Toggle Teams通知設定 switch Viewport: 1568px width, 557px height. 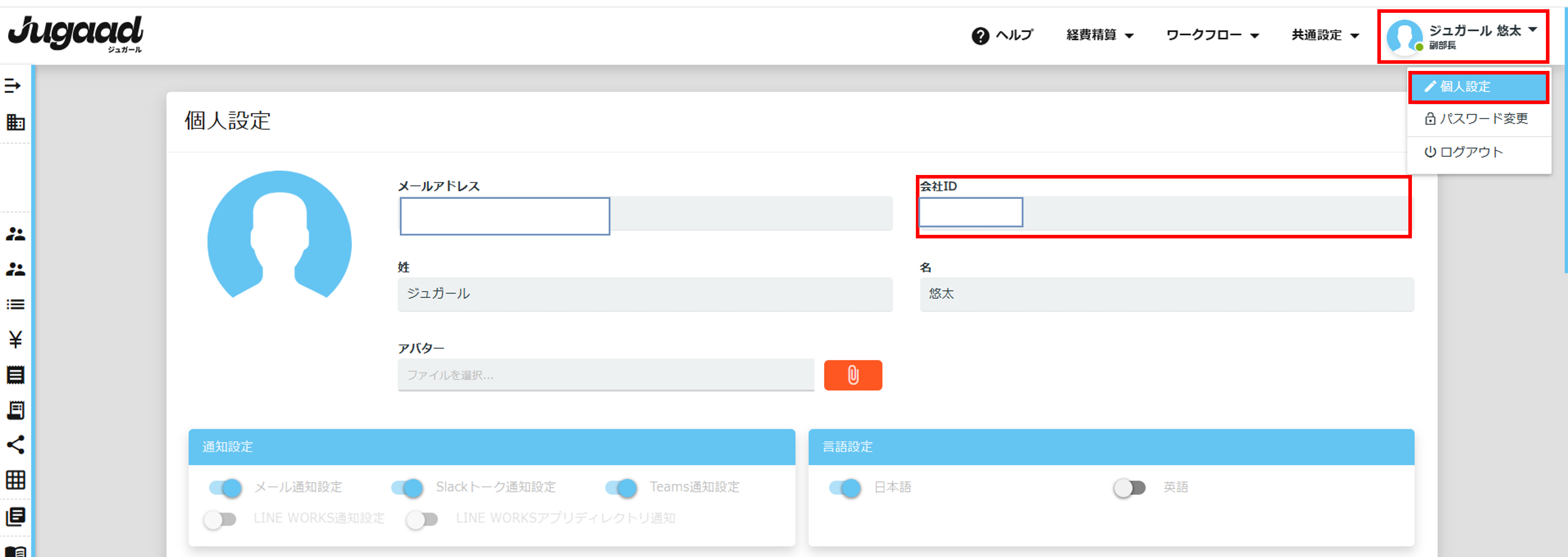(x=621, y=488)
